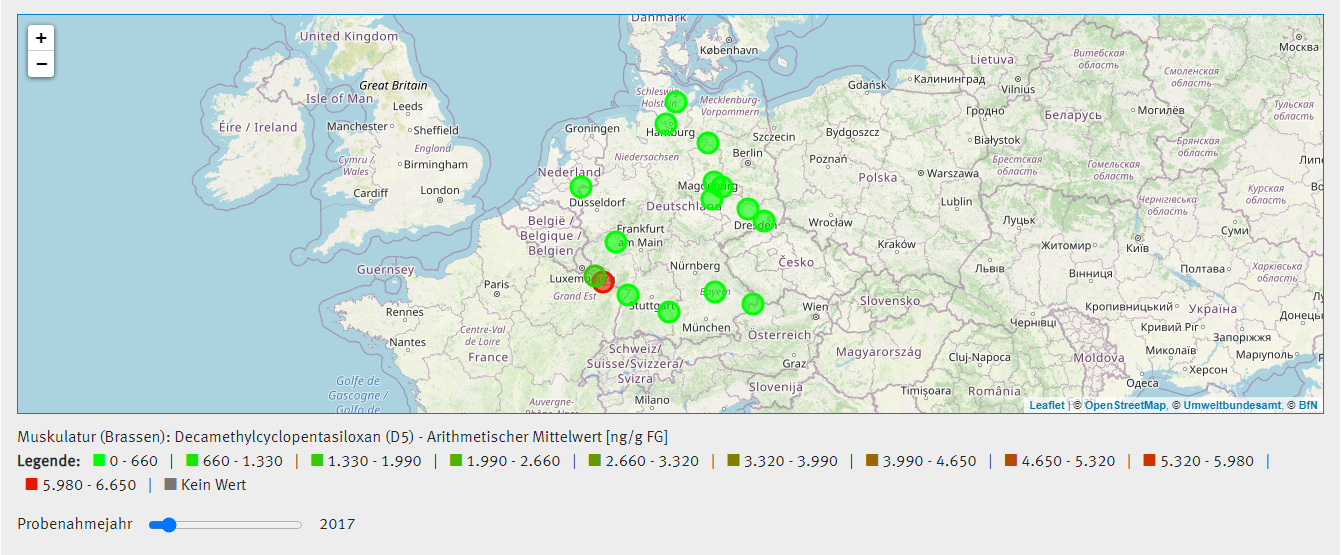Click the Warszawa label on map

pyautogui.click(x=952, y=173)
